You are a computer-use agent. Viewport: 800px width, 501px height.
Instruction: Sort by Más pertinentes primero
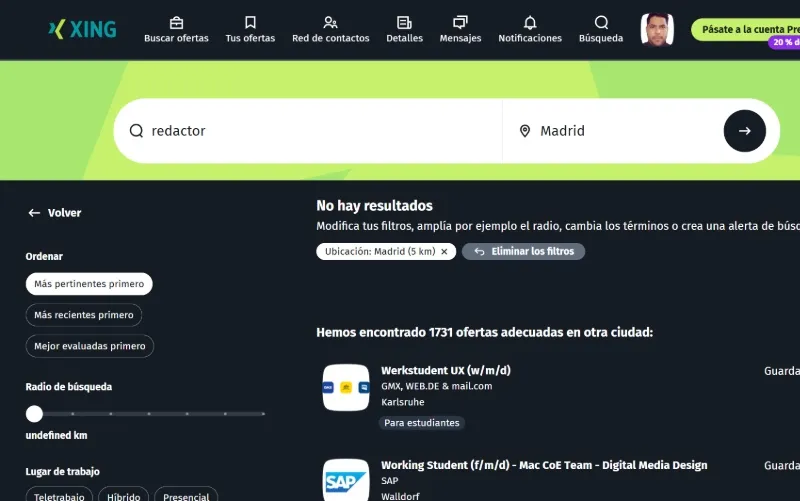[x=89, y=284]
